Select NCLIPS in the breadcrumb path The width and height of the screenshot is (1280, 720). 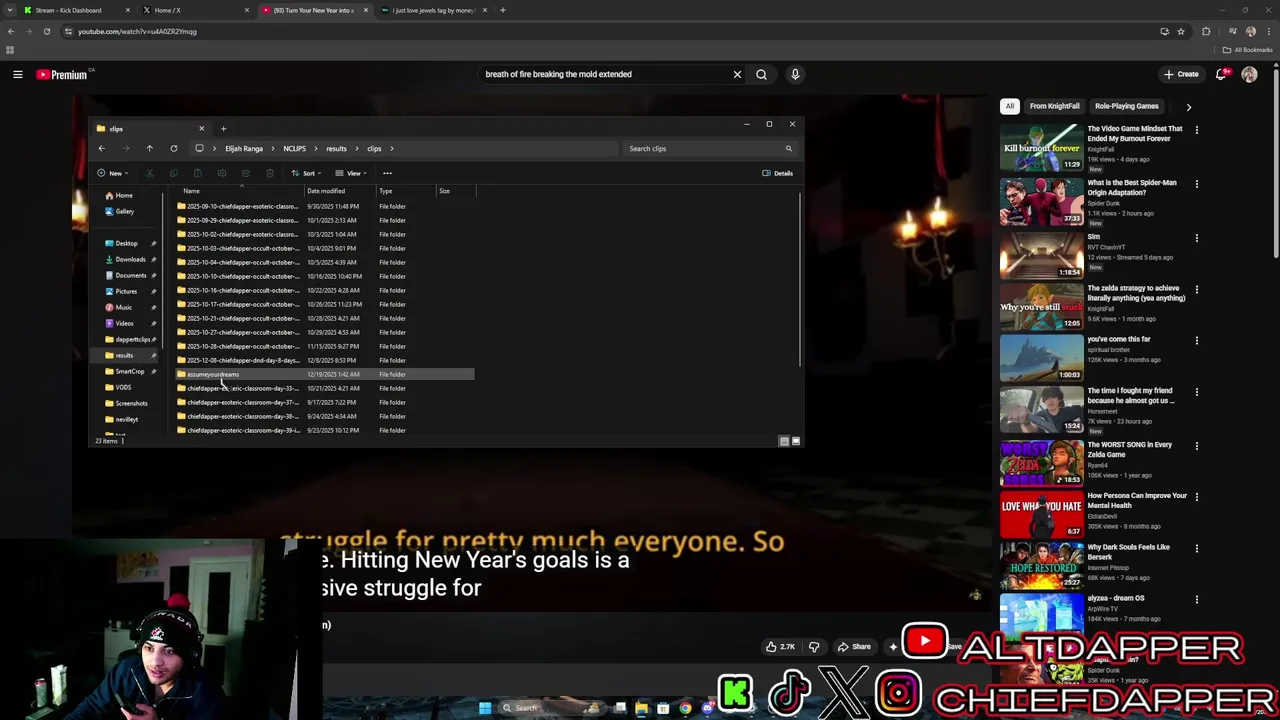[x=294, y=148]
